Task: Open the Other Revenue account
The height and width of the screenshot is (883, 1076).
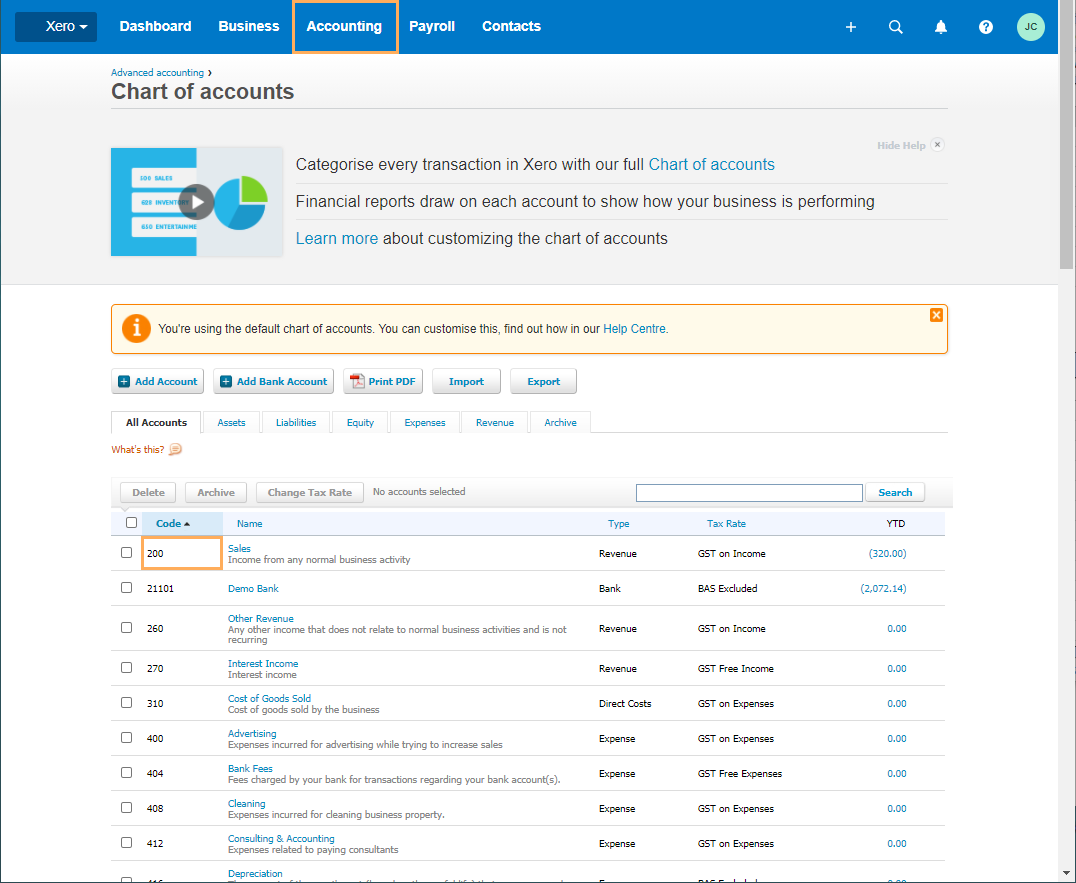Action: (x=261, y=618)
